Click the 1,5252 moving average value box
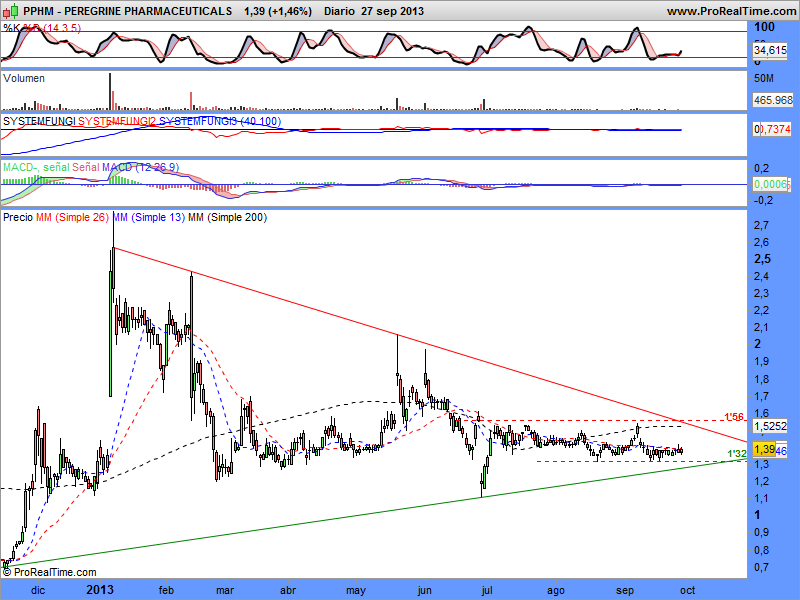The height and width of the screenshot is (600, 800). click(770, 426)
